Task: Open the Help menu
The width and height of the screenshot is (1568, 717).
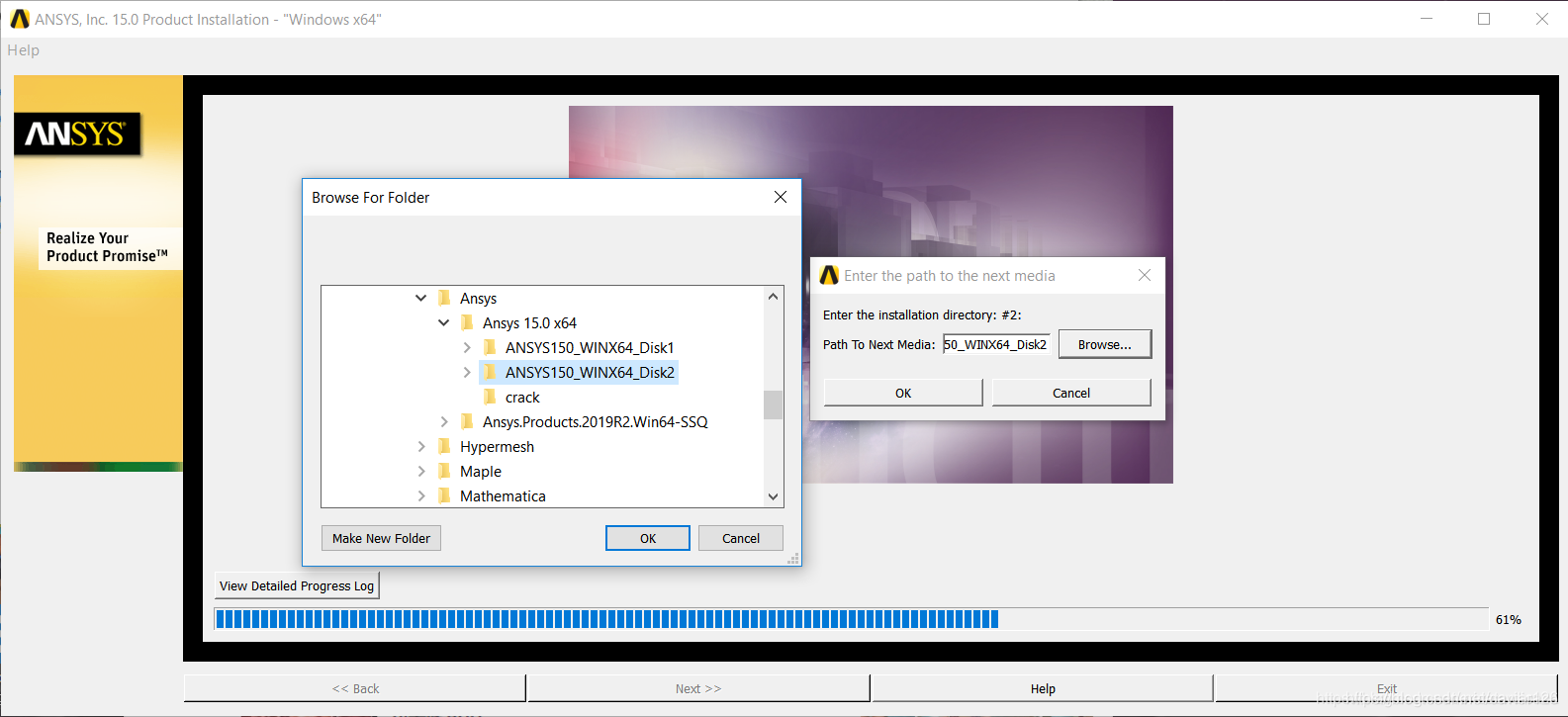Action: [x=24, y=50]
